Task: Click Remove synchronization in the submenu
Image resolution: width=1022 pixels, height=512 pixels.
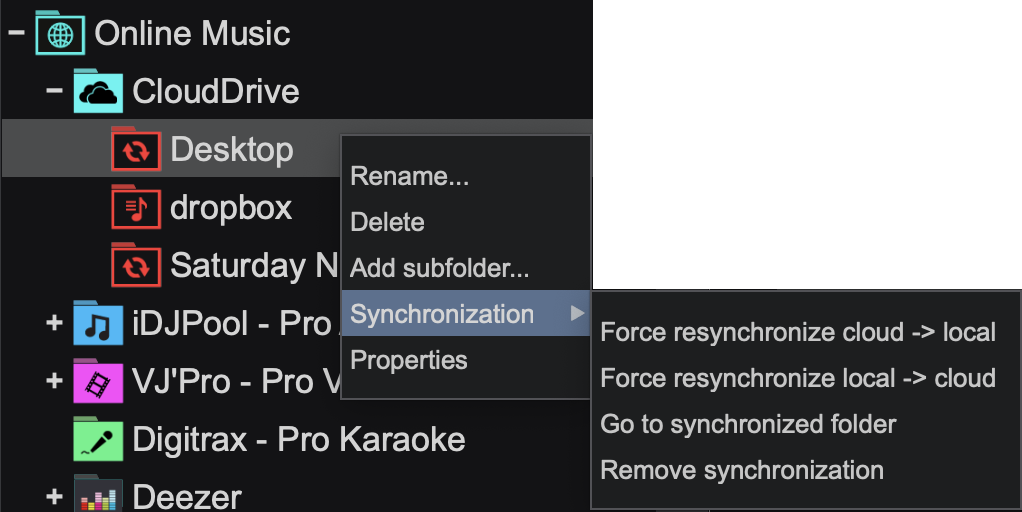Action: (x=742, y=470)
